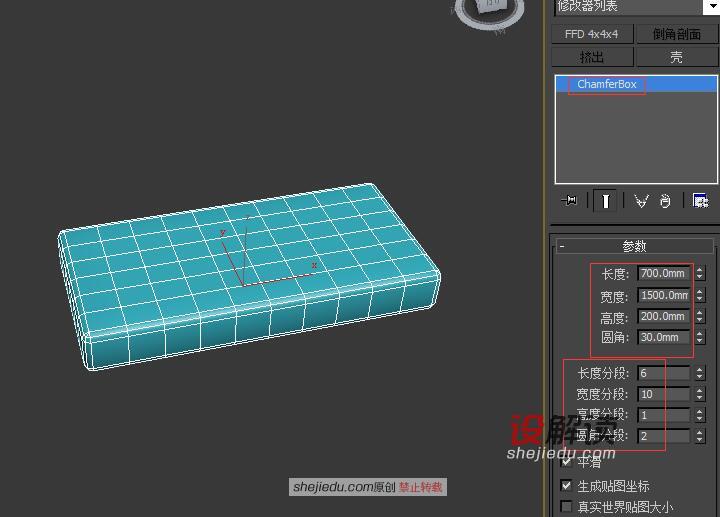Image resolution: width=720 pixels, height=517 pixels.
Task: Click the 挤出 (Extrude) button
Action: click(x=591, y=57)
